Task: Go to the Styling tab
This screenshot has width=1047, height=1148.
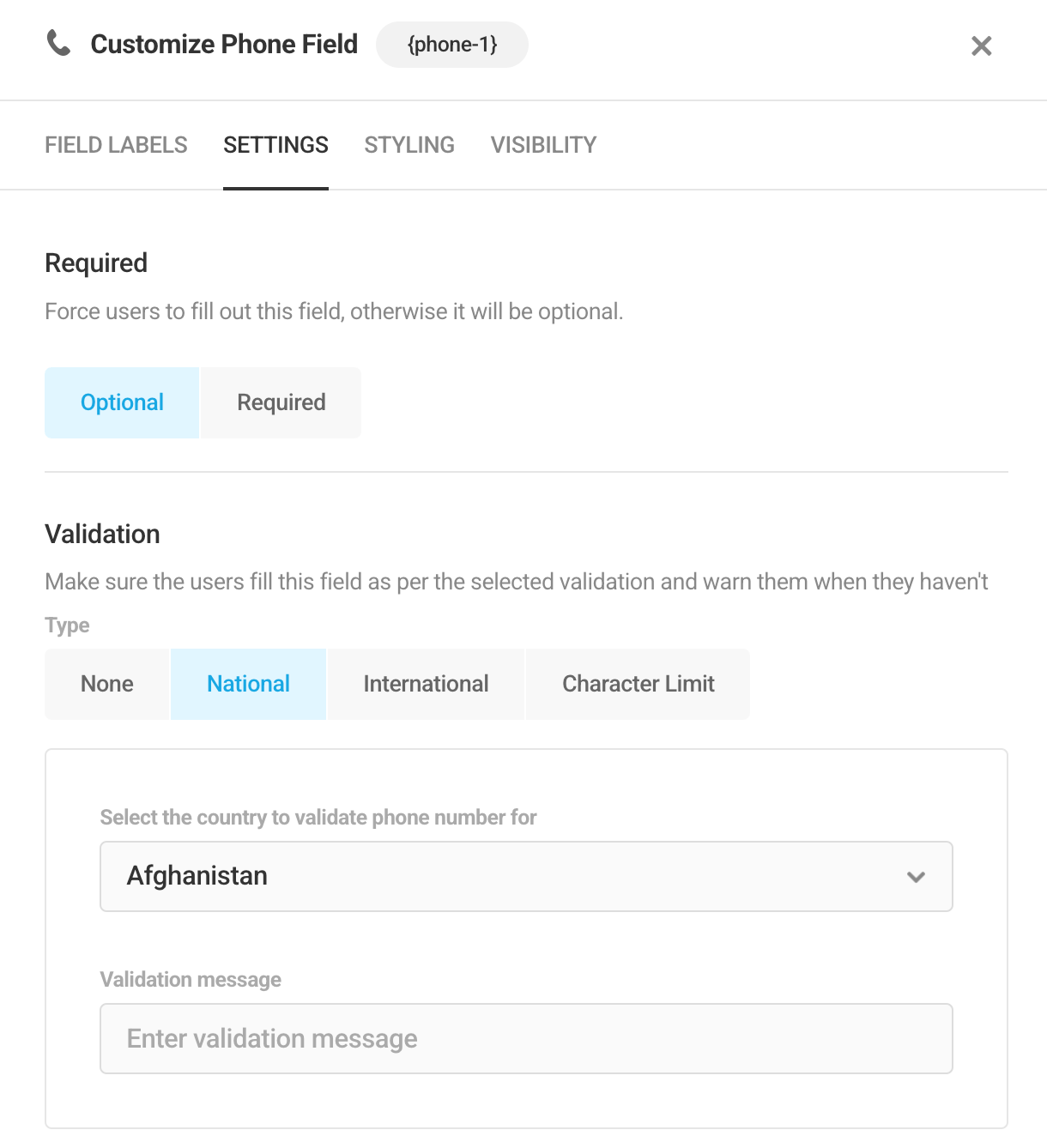Action: coord(409,145)
